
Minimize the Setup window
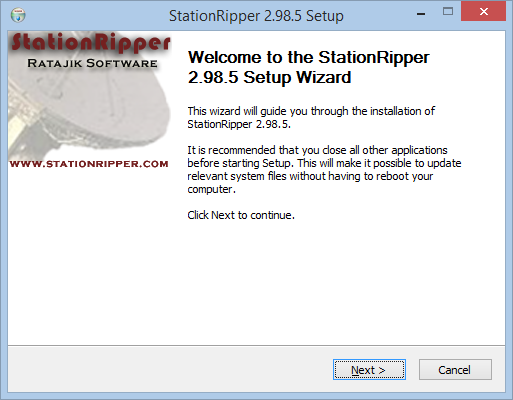(421, 13)
